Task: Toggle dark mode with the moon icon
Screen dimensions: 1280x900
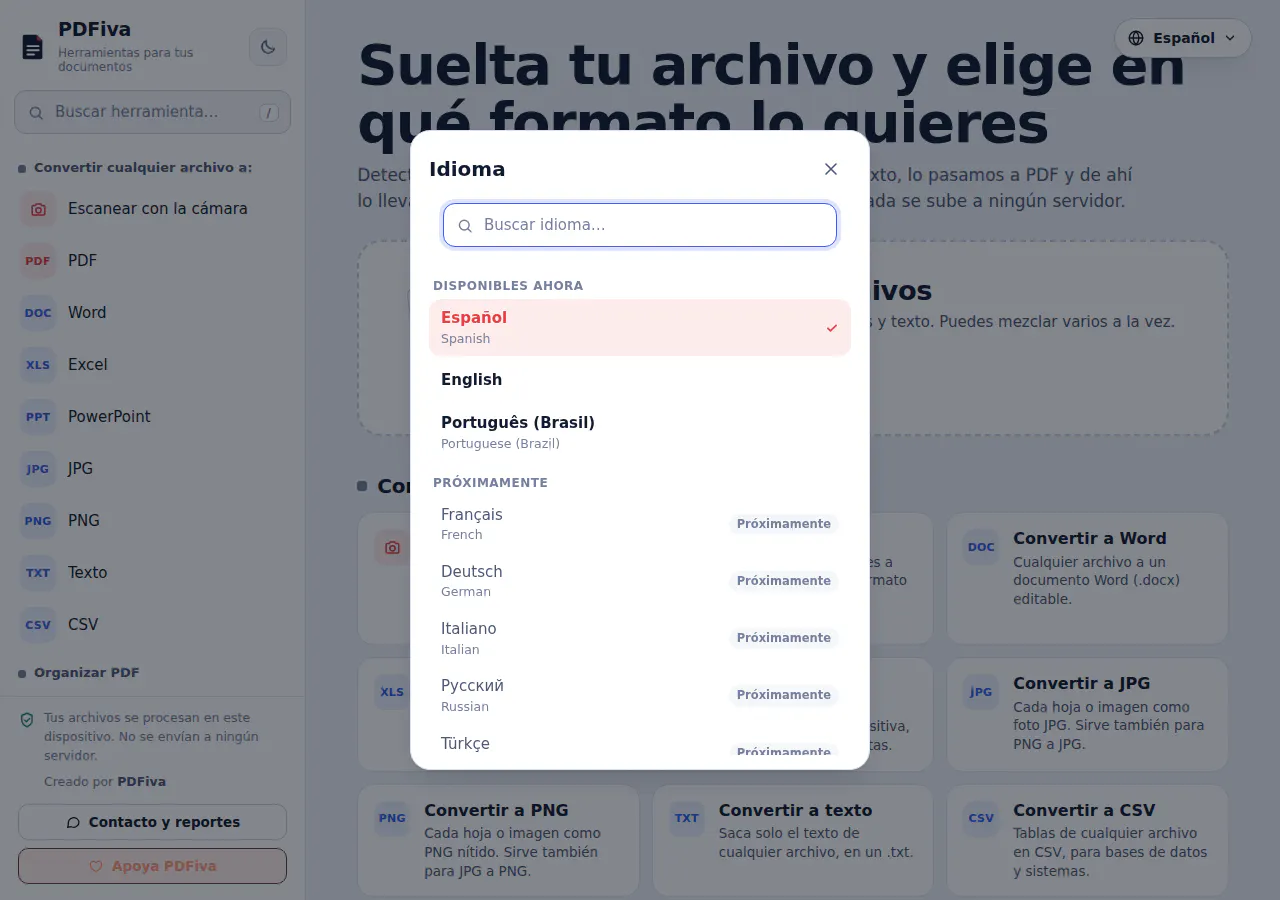Action: pos(268,47)
